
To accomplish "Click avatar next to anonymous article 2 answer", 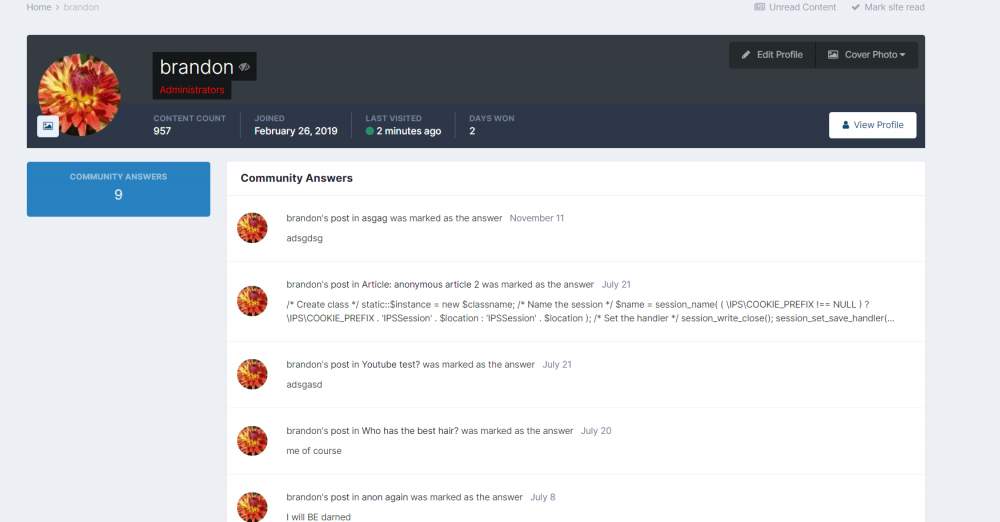I will tap(253, 301).
